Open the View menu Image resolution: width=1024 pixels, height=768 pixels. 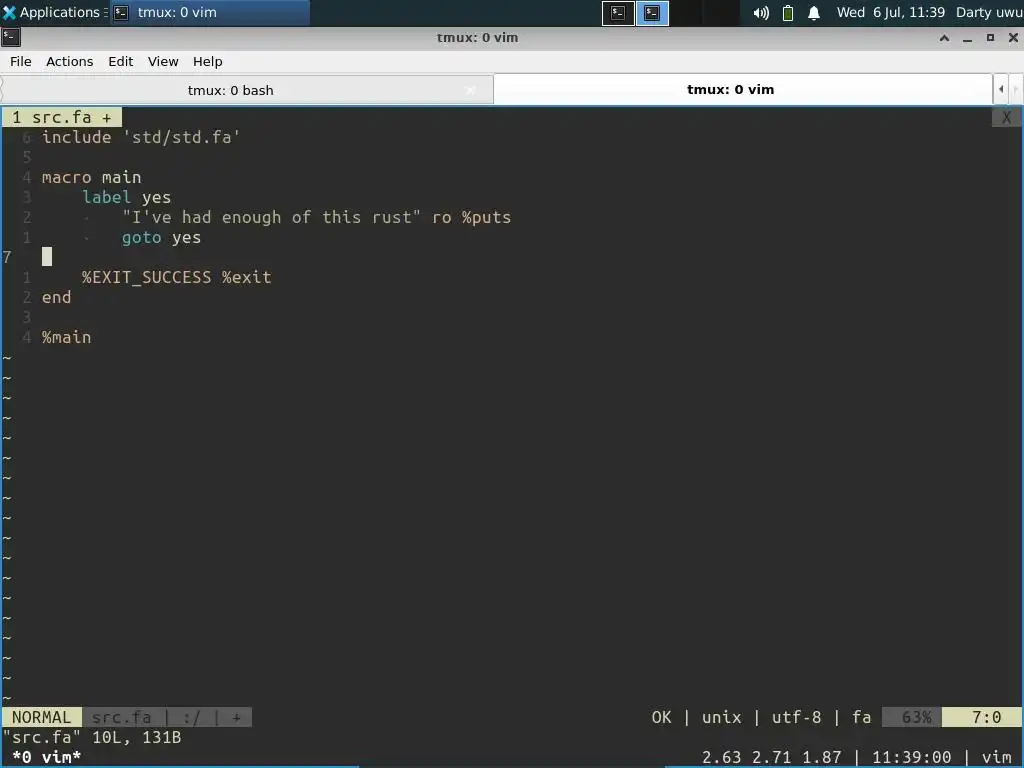tap(163, 61)
